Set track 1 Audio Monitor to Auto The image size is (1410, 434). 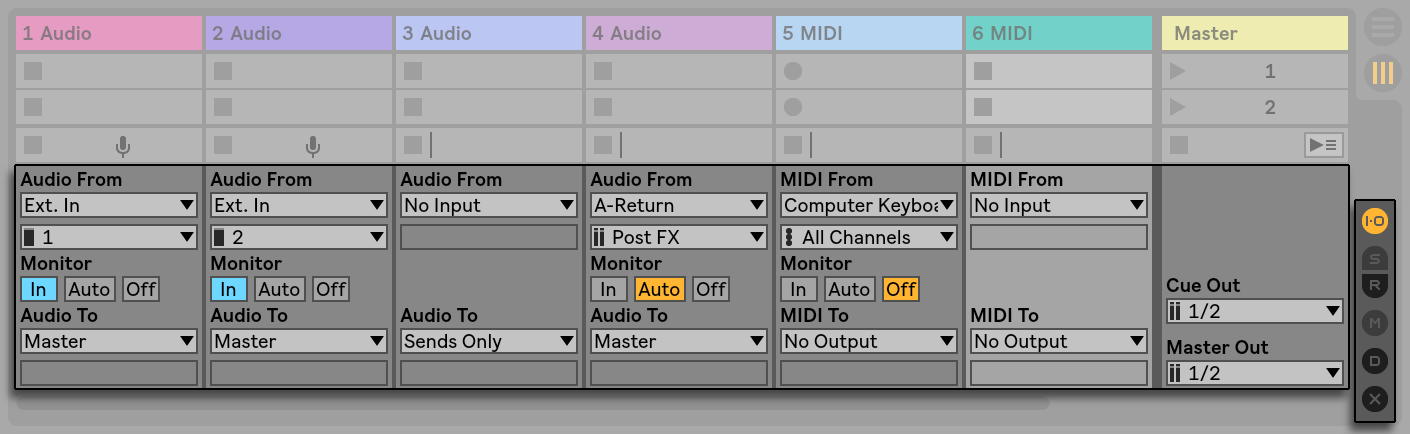(89, 289)
